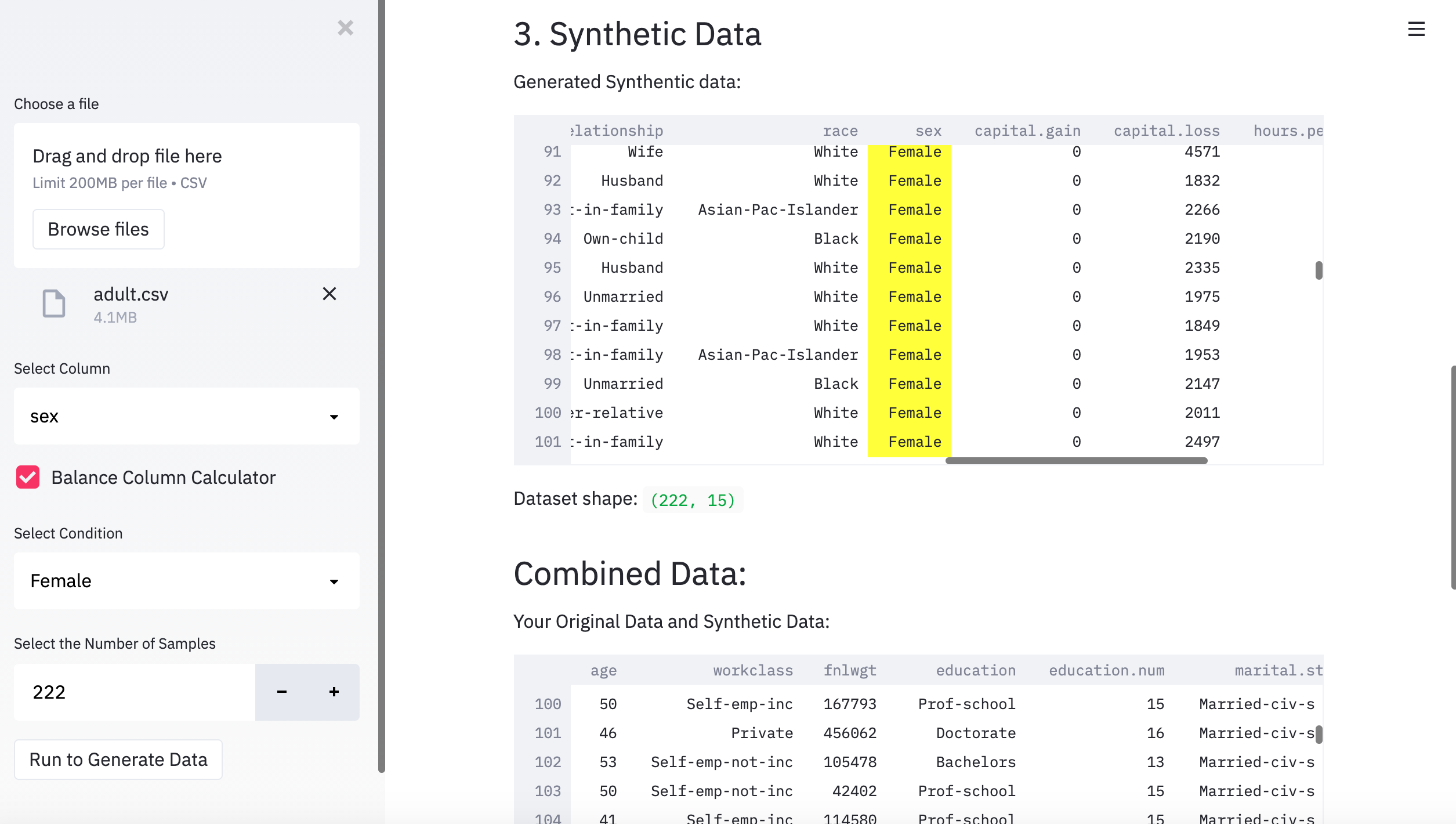The height and width of the screenshot is (824, 1456).
Task: Close the sidebar with X icon
Action: pos(345,27)
